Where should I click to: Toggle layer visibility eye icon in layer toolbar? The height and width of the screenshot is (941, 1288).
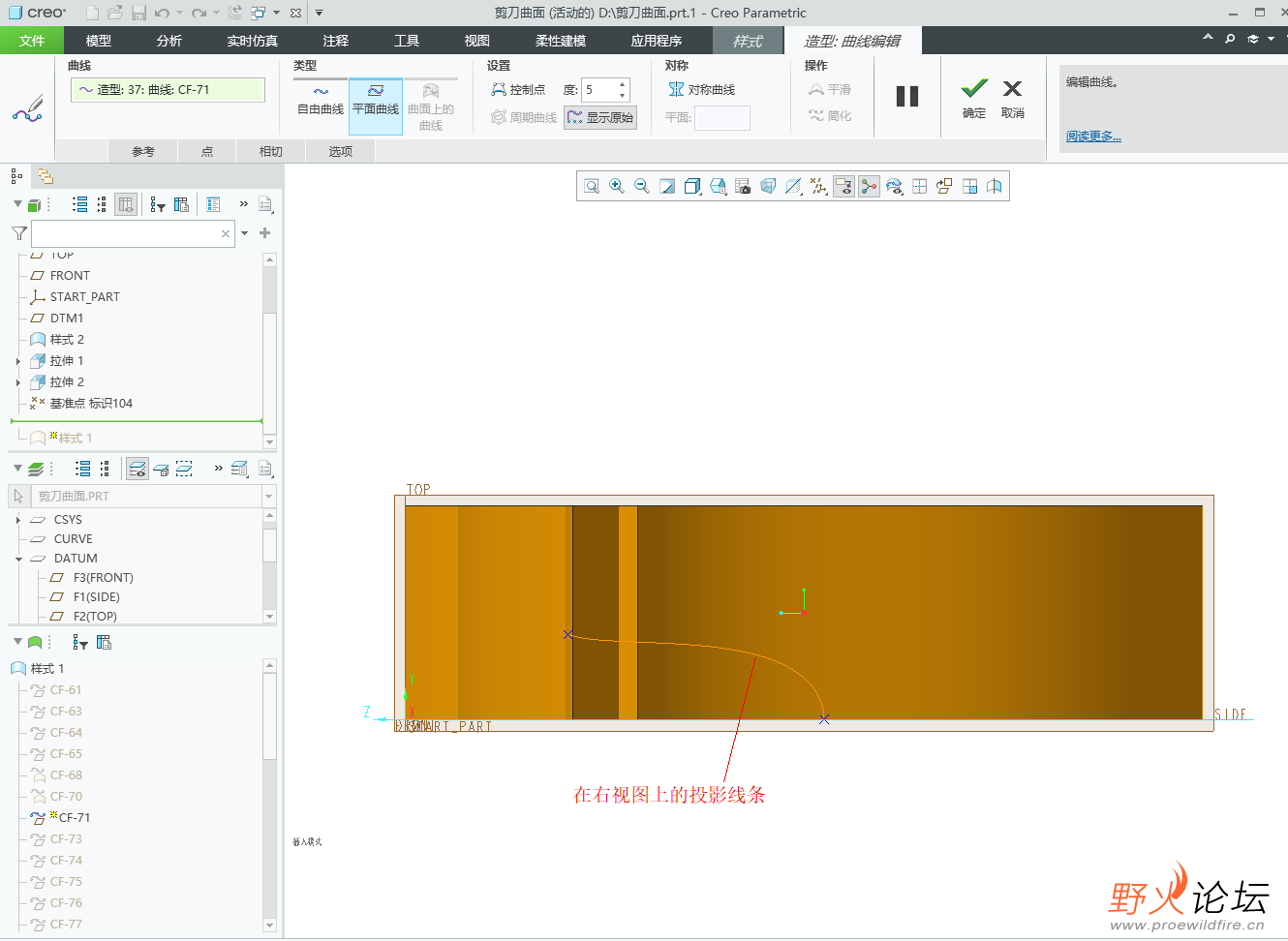click(138, 469)
